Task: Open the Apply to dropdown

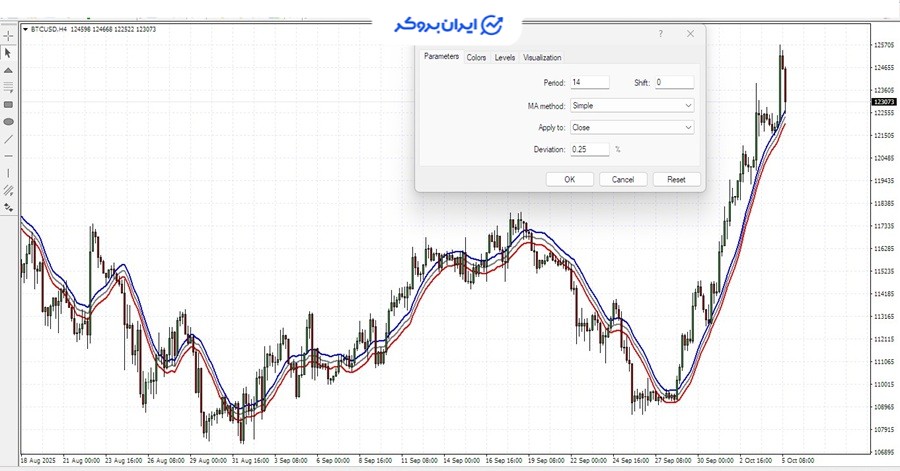Action: click(631, 127)
